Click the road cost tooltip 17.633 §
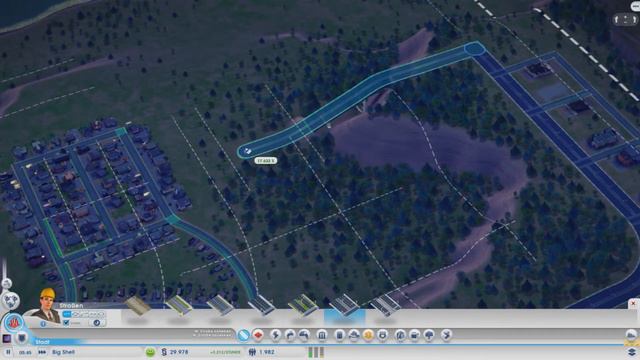640x360 pixels. click(x=266, y=161)
